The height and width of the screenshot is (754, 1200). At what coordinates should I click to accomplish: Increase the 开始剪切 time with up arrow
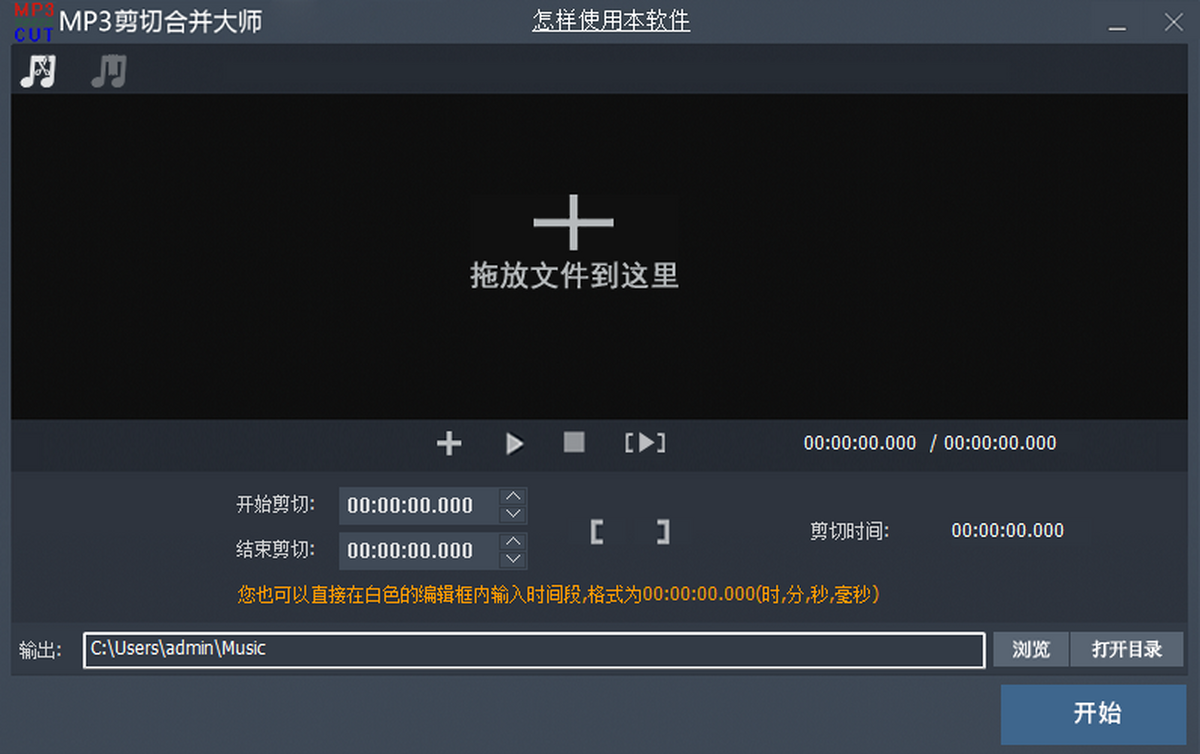click(x=513, y=497)
